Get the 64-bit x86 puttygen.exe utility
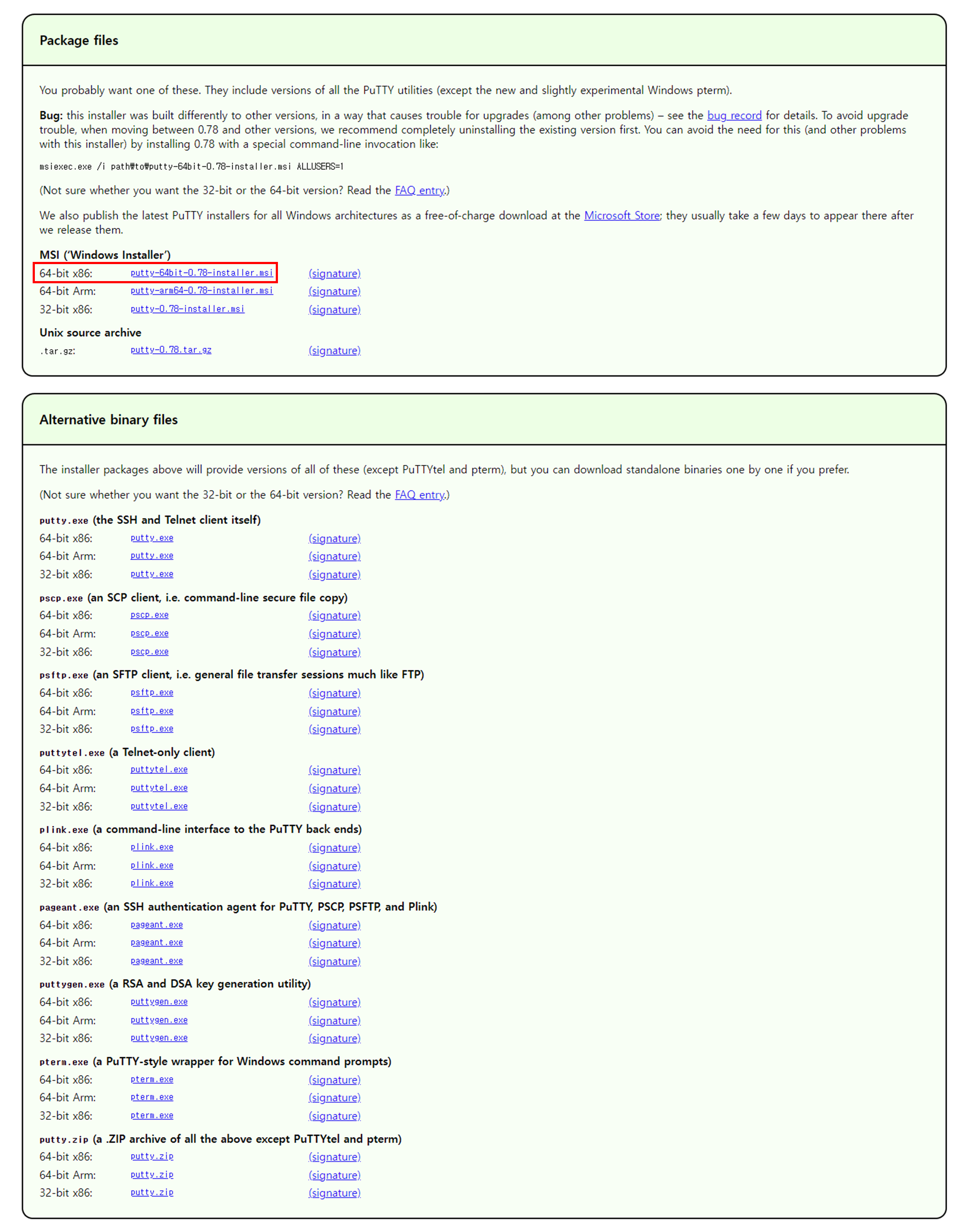968x1232 pixels. click(x=159, y=1002)
